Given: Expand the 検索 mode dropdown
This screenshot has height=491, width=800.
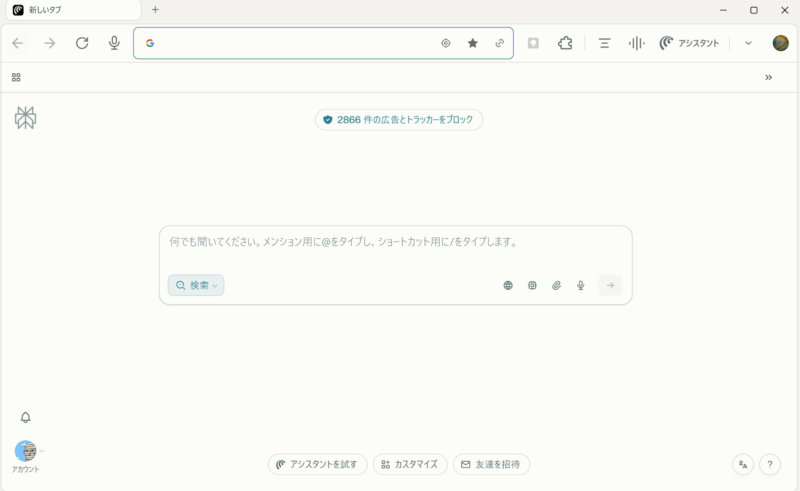Looking at the screenshot, I should click(x=196, y=285).
